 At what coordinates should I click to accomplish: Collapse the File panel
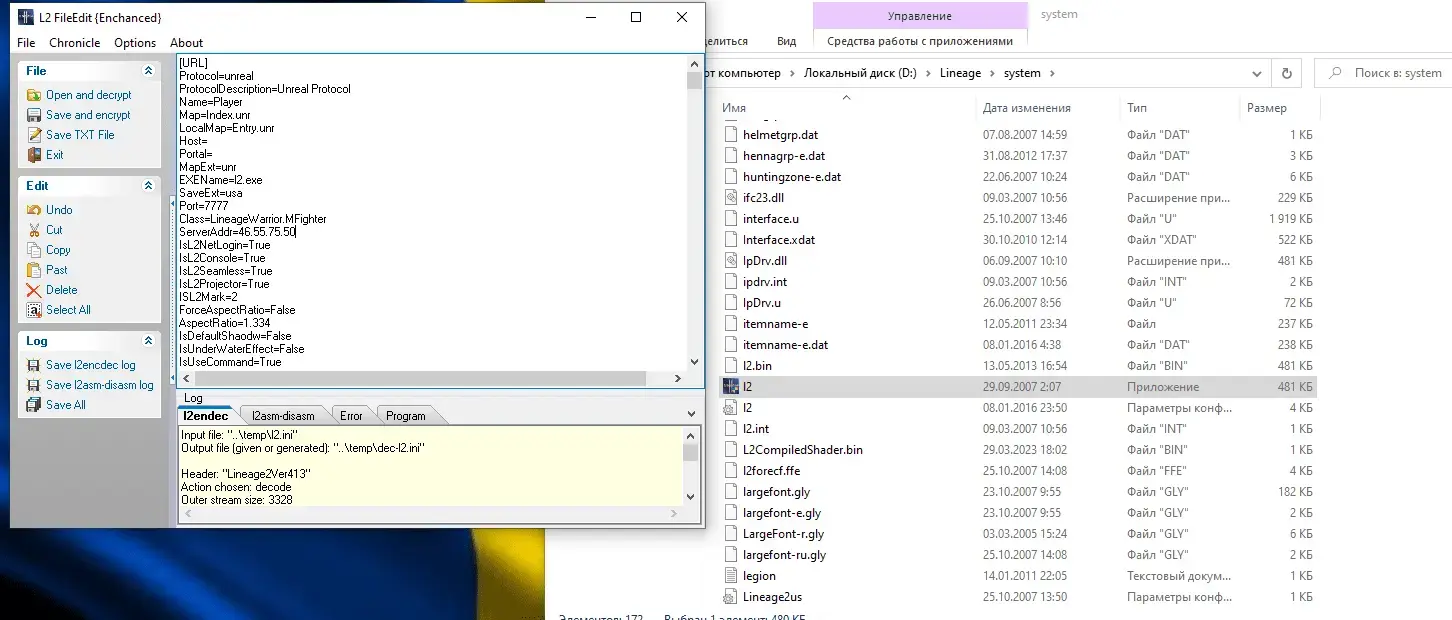pyautogui.click(x=148, y=71)
